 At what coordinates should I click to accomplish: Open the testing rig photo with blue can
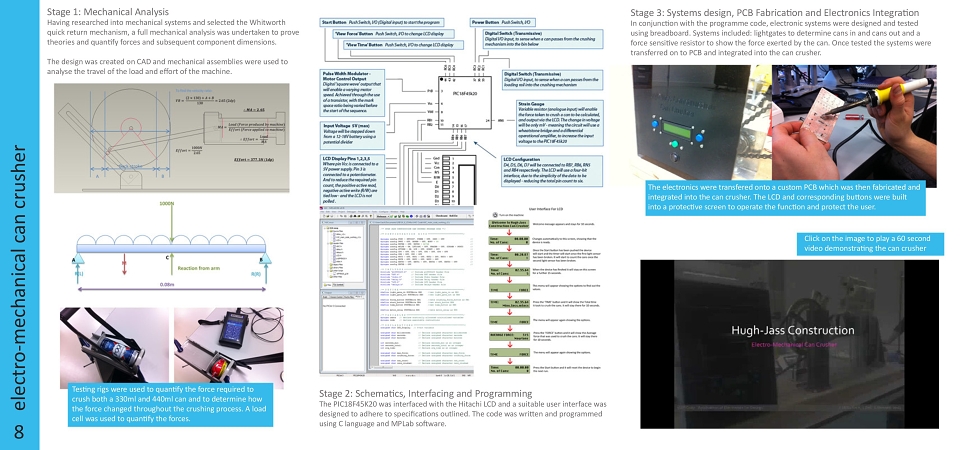point(114,348)
